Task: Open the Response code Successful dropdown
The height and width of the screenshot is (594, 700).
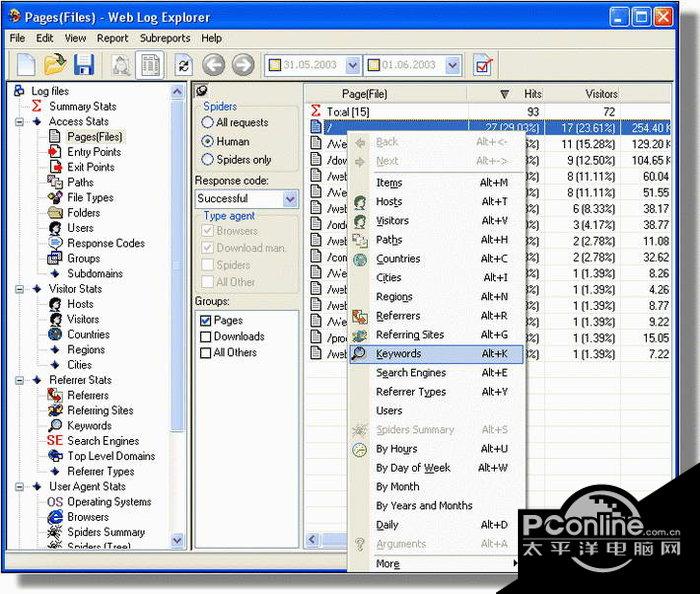Action: tap(290, 199)
